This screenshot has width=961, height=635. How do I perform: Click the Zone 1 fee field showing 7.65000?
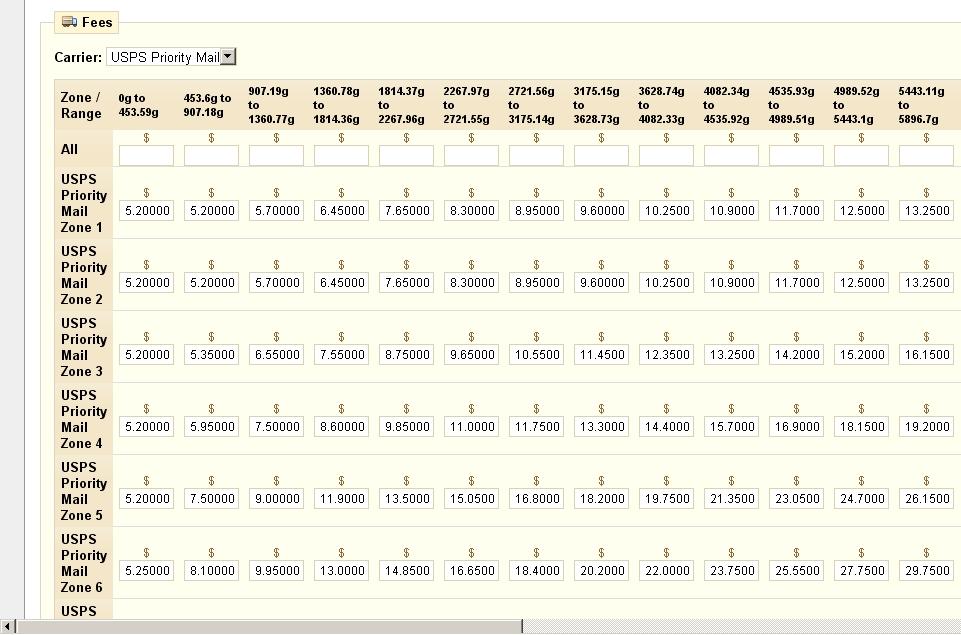tap(406, 211)
